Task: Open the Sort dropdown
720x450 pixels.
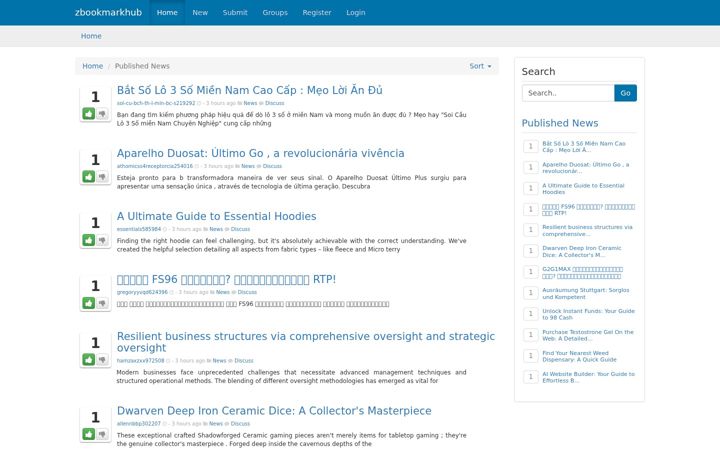Action: (x=480, y=66)
